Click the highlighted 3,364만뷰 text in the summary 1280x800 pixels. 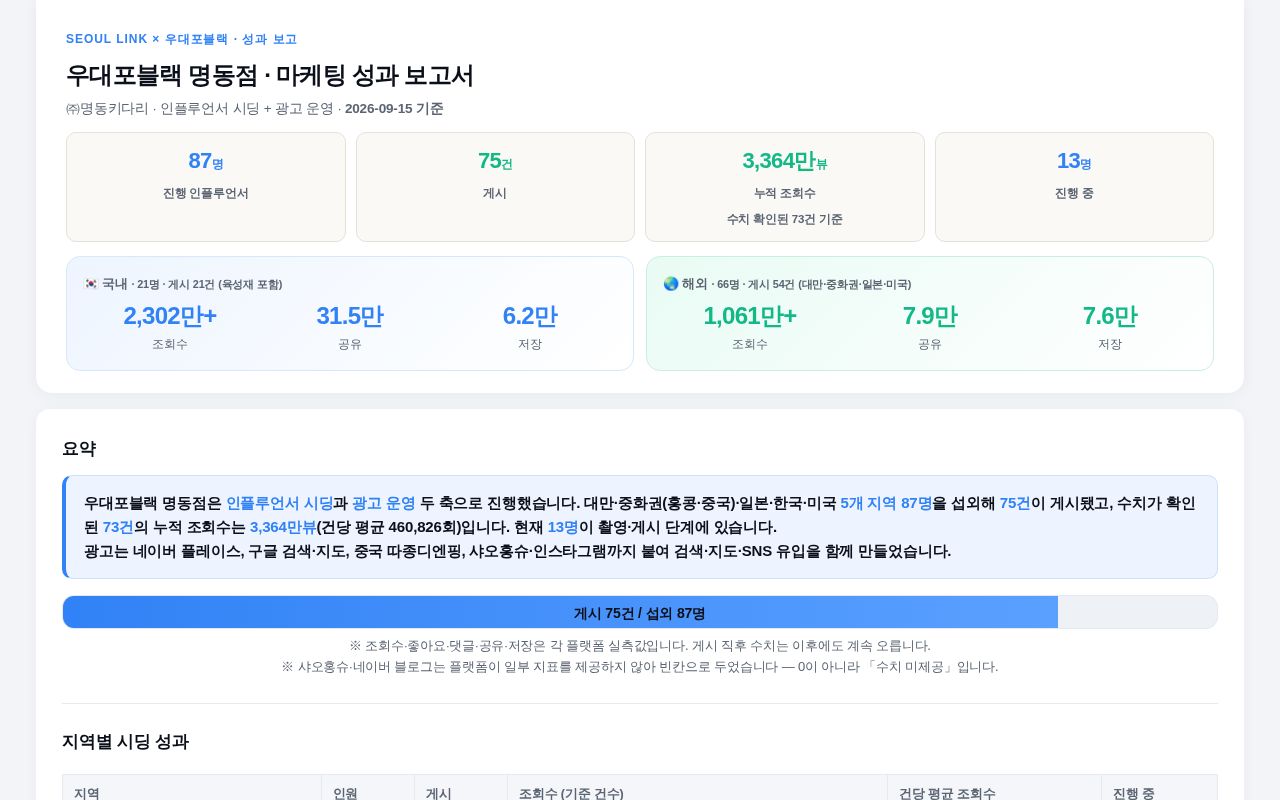pyautogui.click(x=283, y=527)
